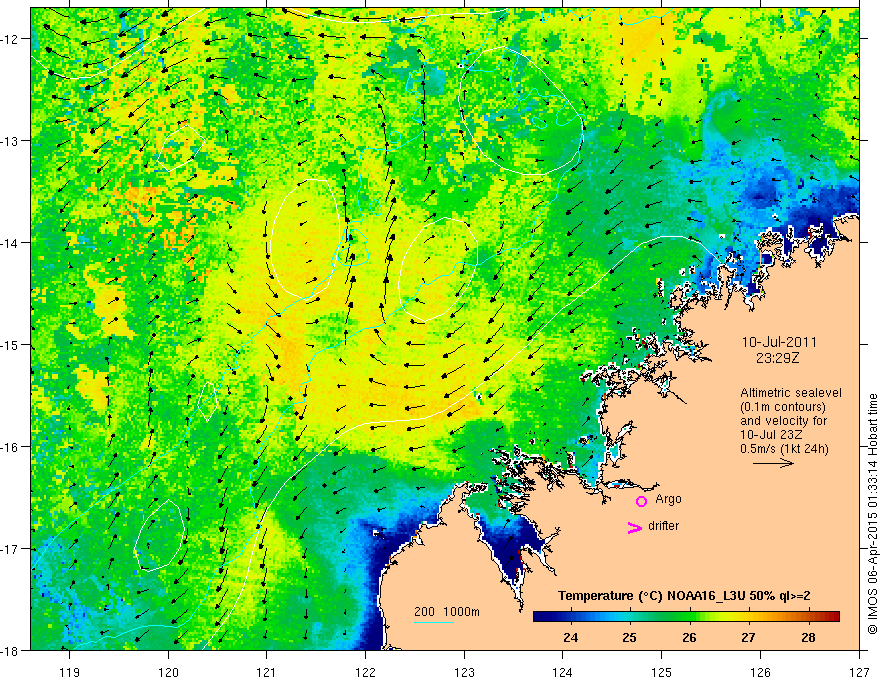Viewport: 880px width, 680px height.
Task: Click the 'and velocity for' legend line
Action: [783, 421]
